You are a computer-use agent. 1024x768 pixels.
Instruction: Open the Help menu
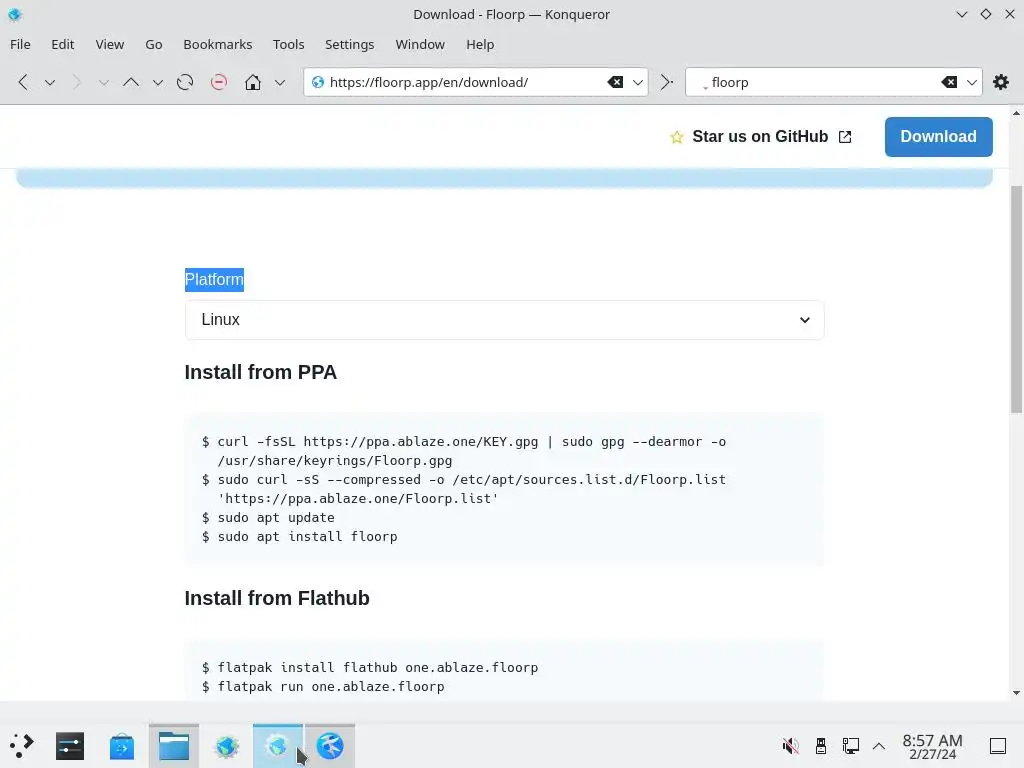(x=480, y=44)
